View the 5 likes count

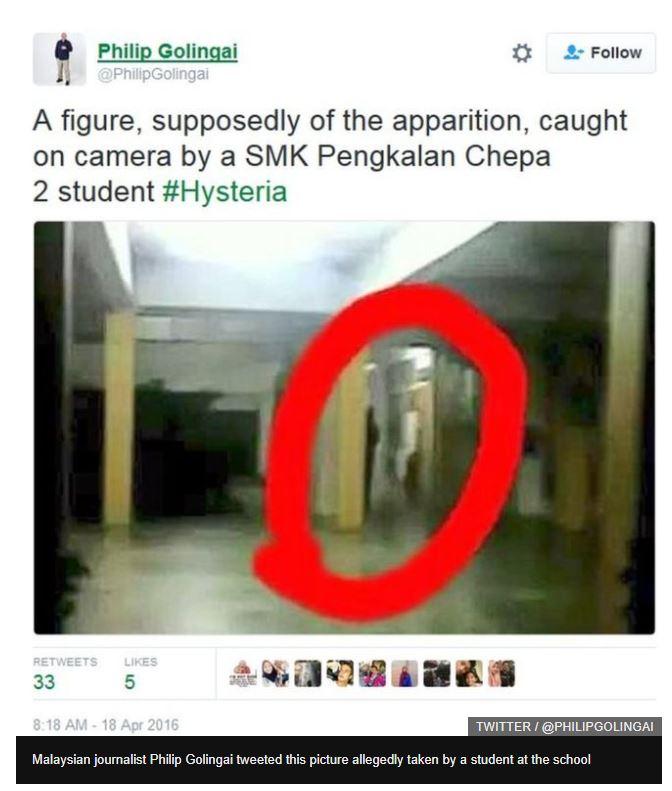(x=130, y=682)
